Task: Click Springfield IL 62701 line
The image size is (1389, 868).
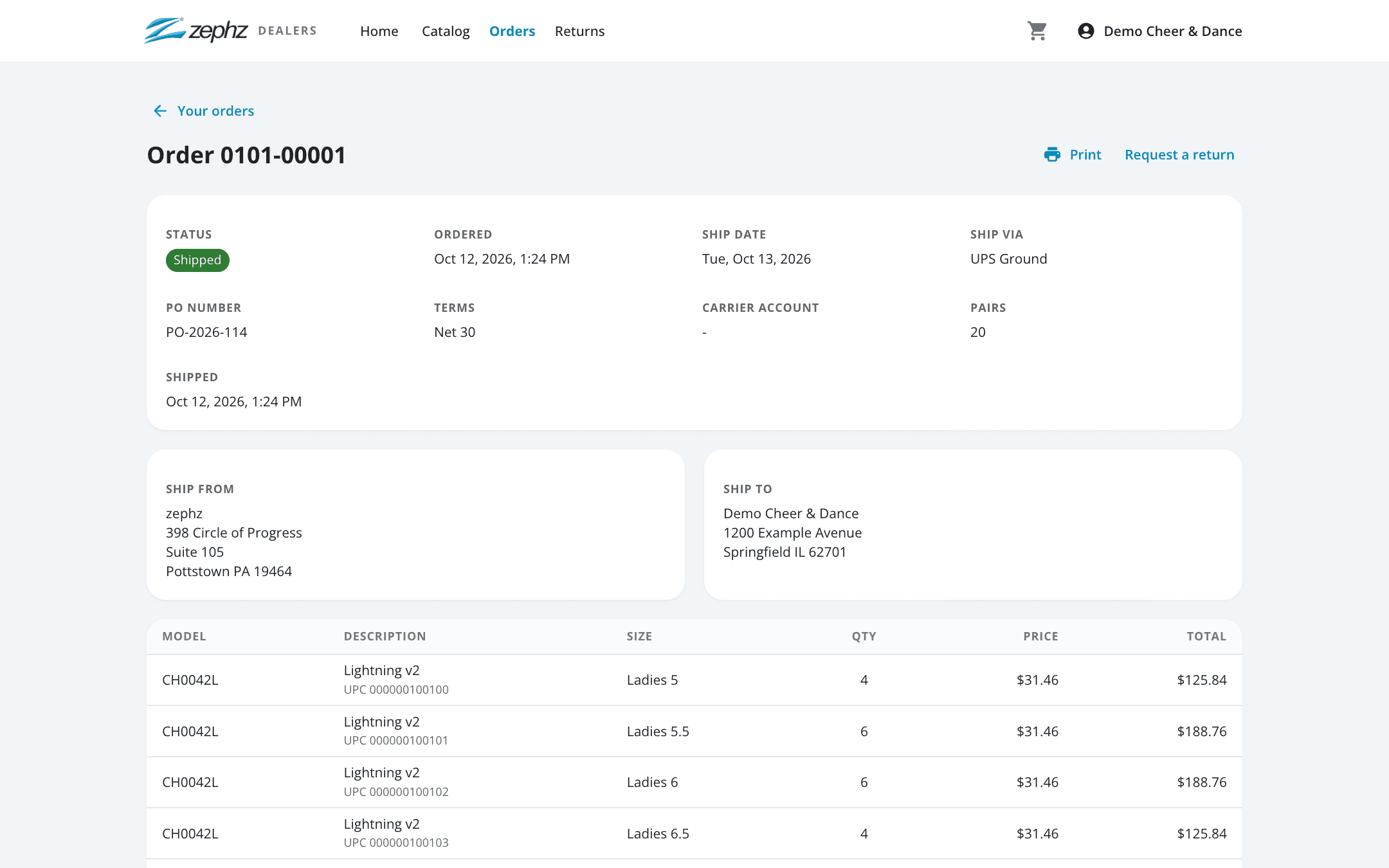Action: click(785, 552)
